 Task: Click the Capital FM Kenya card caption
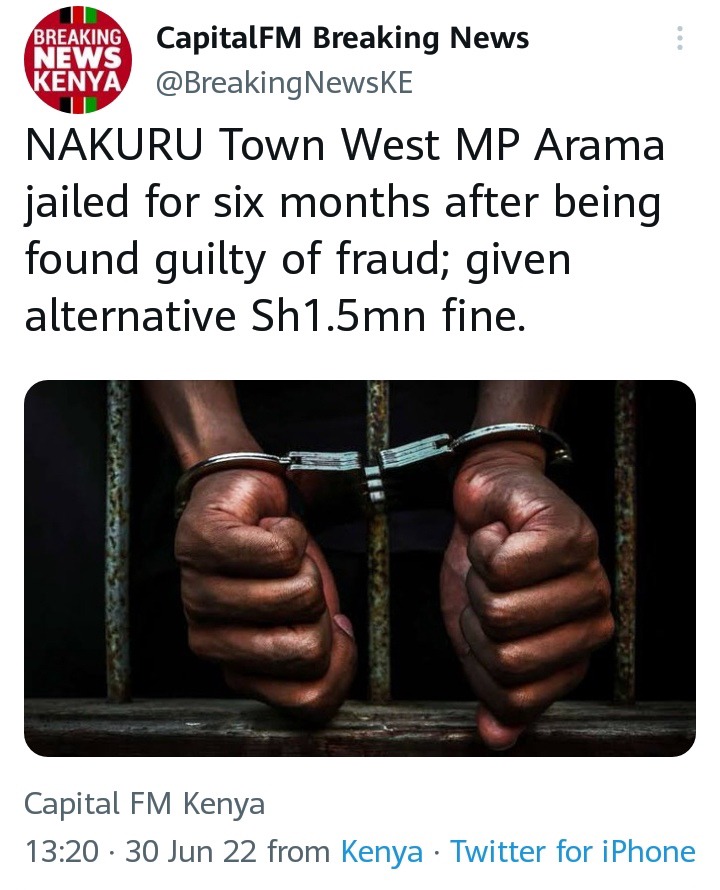144,803
